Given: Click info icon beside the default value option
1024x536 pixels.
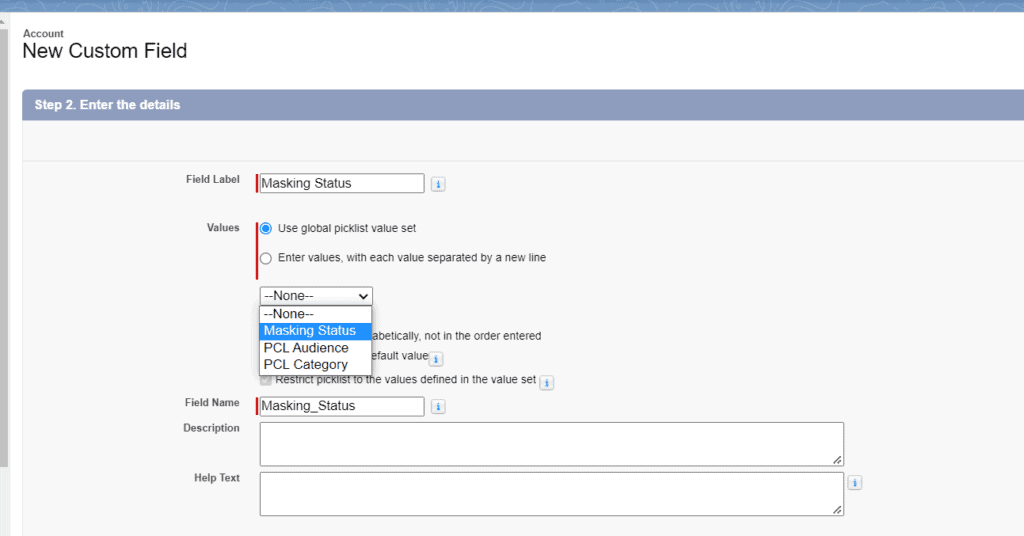Looking at the screenshot, I should (x=436, y=358).
